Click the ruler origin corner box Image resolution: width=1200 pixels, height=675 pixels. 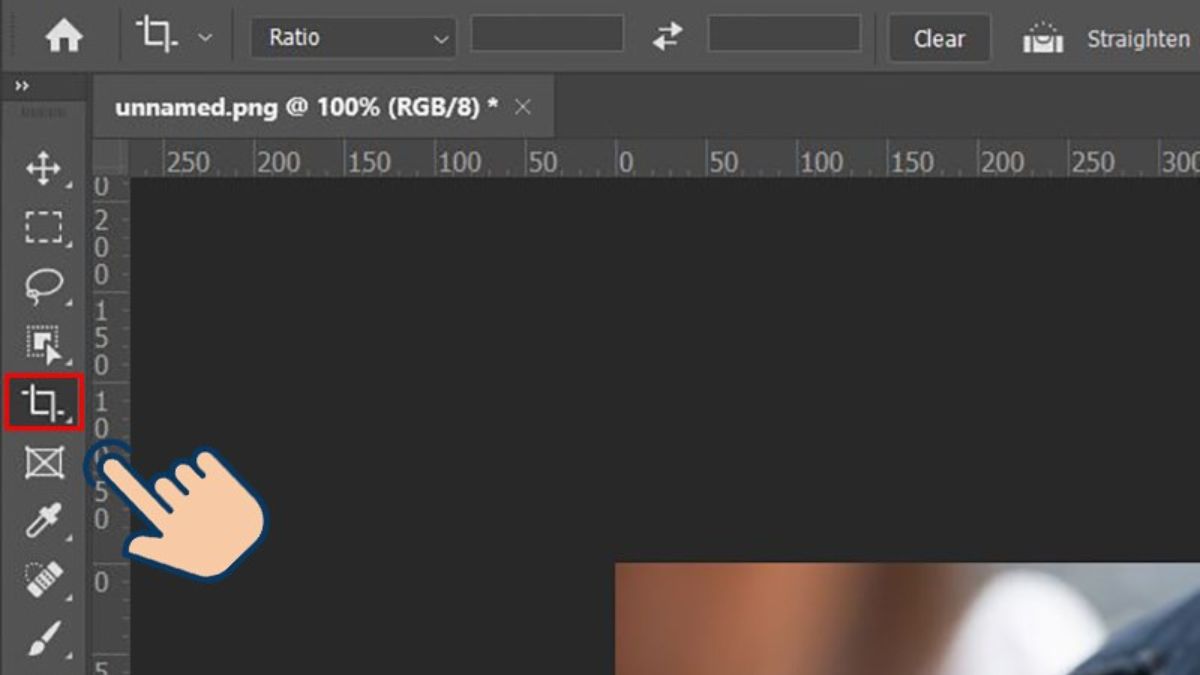(x=111, y=159)
